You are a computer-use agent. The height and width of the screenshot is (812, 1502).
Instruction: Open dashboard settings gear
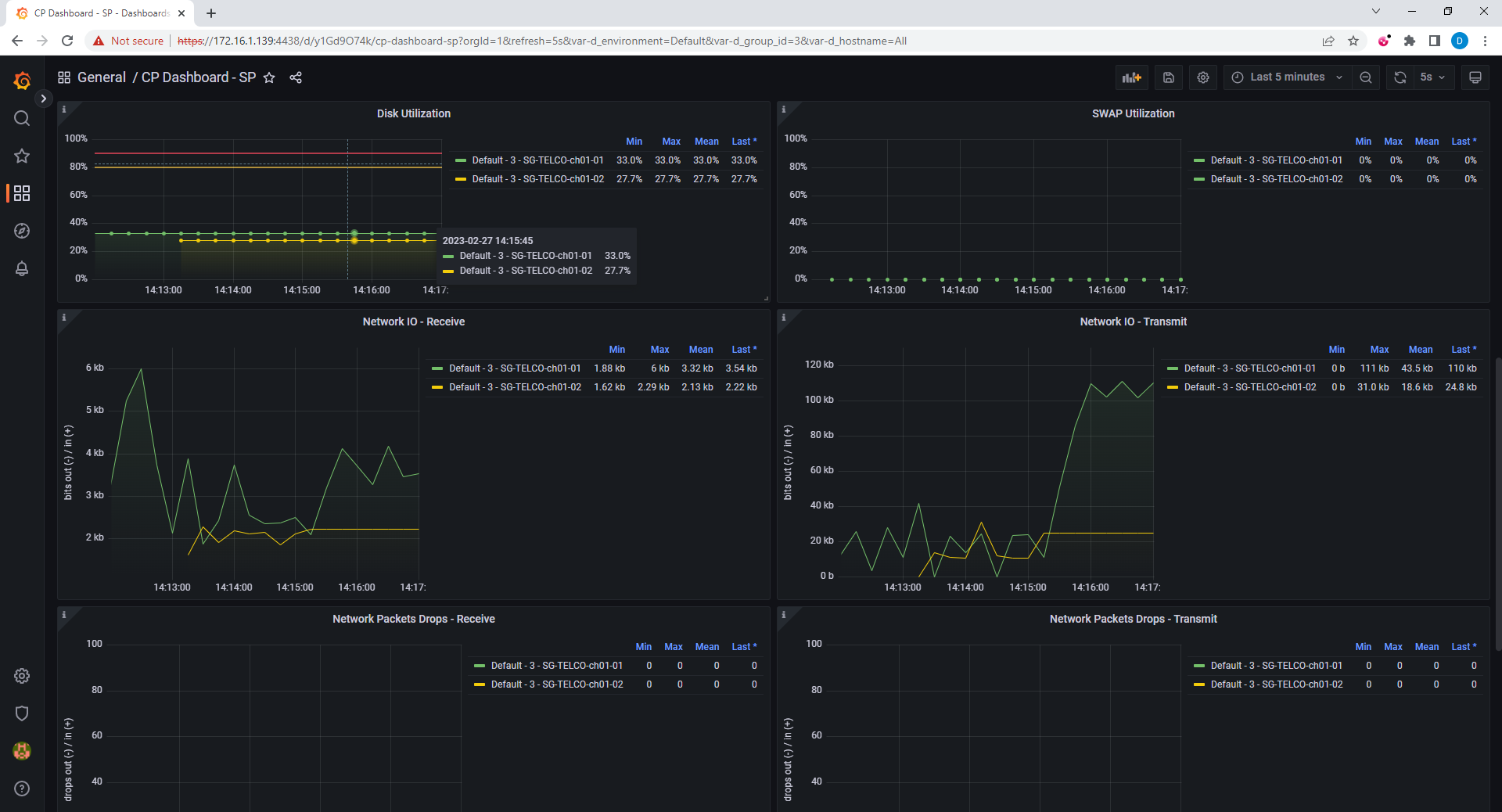1203,77
